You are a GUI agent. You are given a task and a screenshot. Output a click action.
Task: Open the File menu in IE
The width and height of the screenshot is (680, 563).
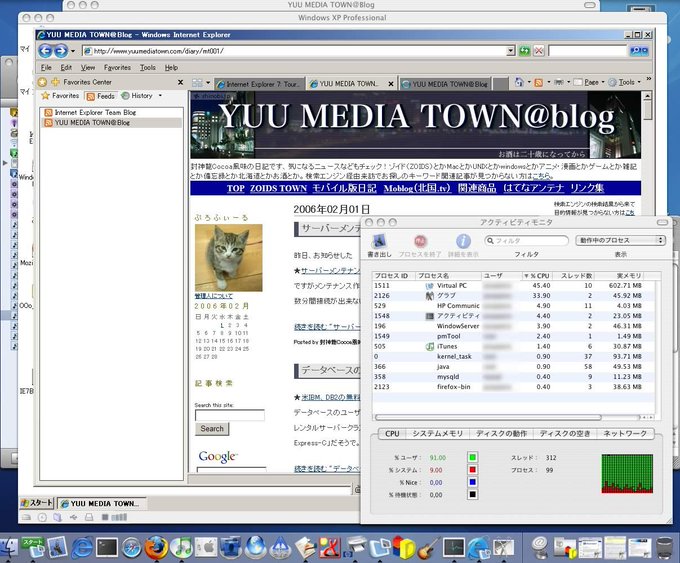coord(46,67)
